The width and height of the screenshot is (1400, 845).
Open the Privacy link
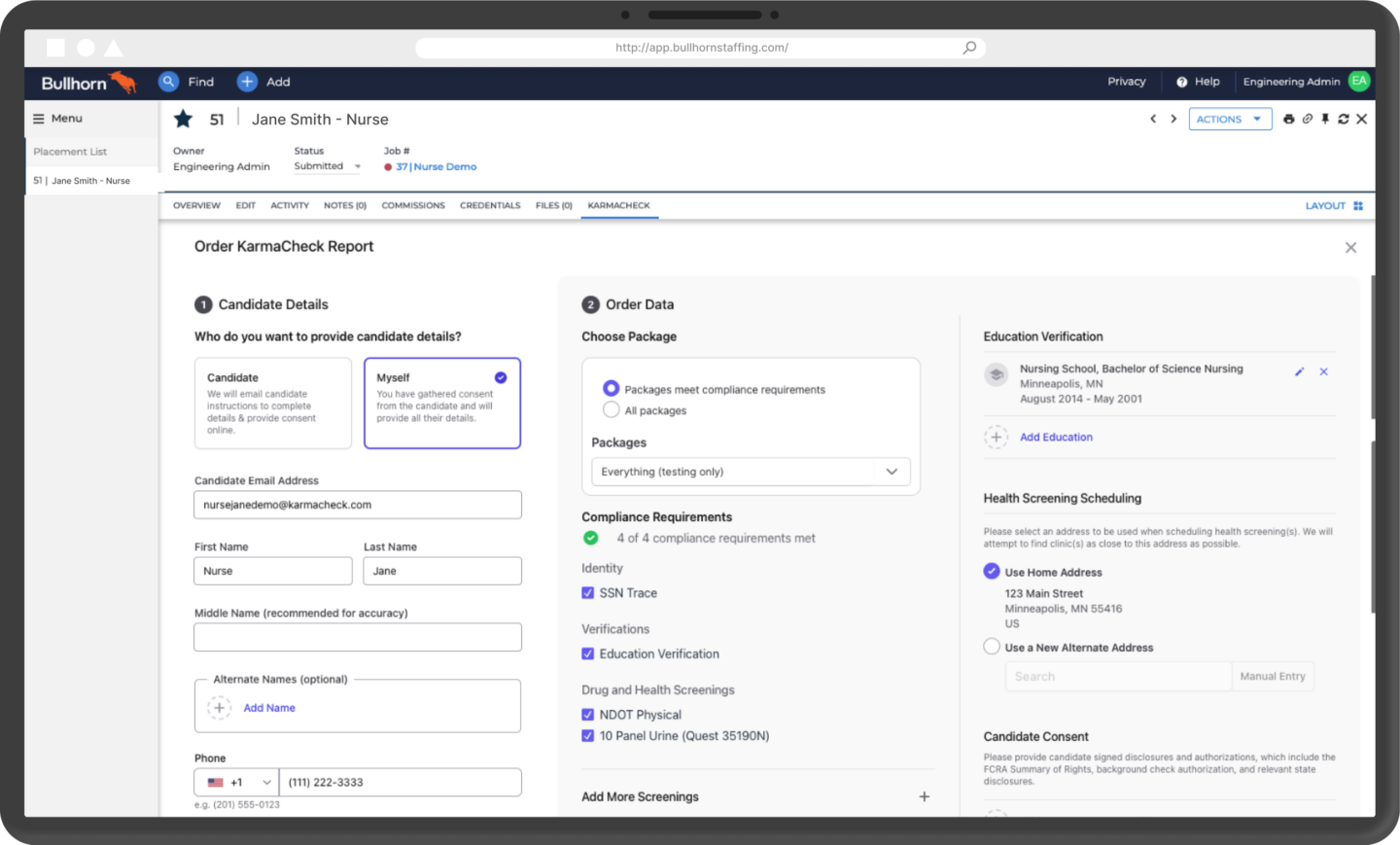point(1127,82)
